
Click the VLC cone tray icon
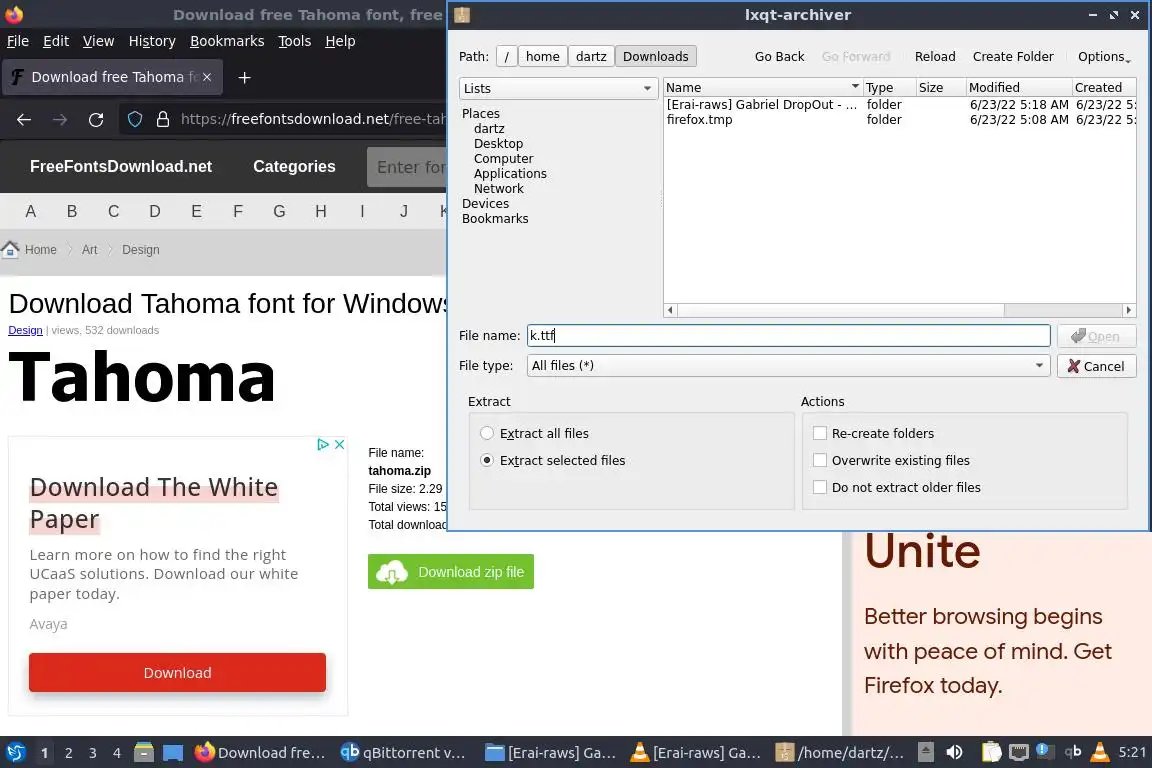pyautogui.click(x=1100, y=751)
